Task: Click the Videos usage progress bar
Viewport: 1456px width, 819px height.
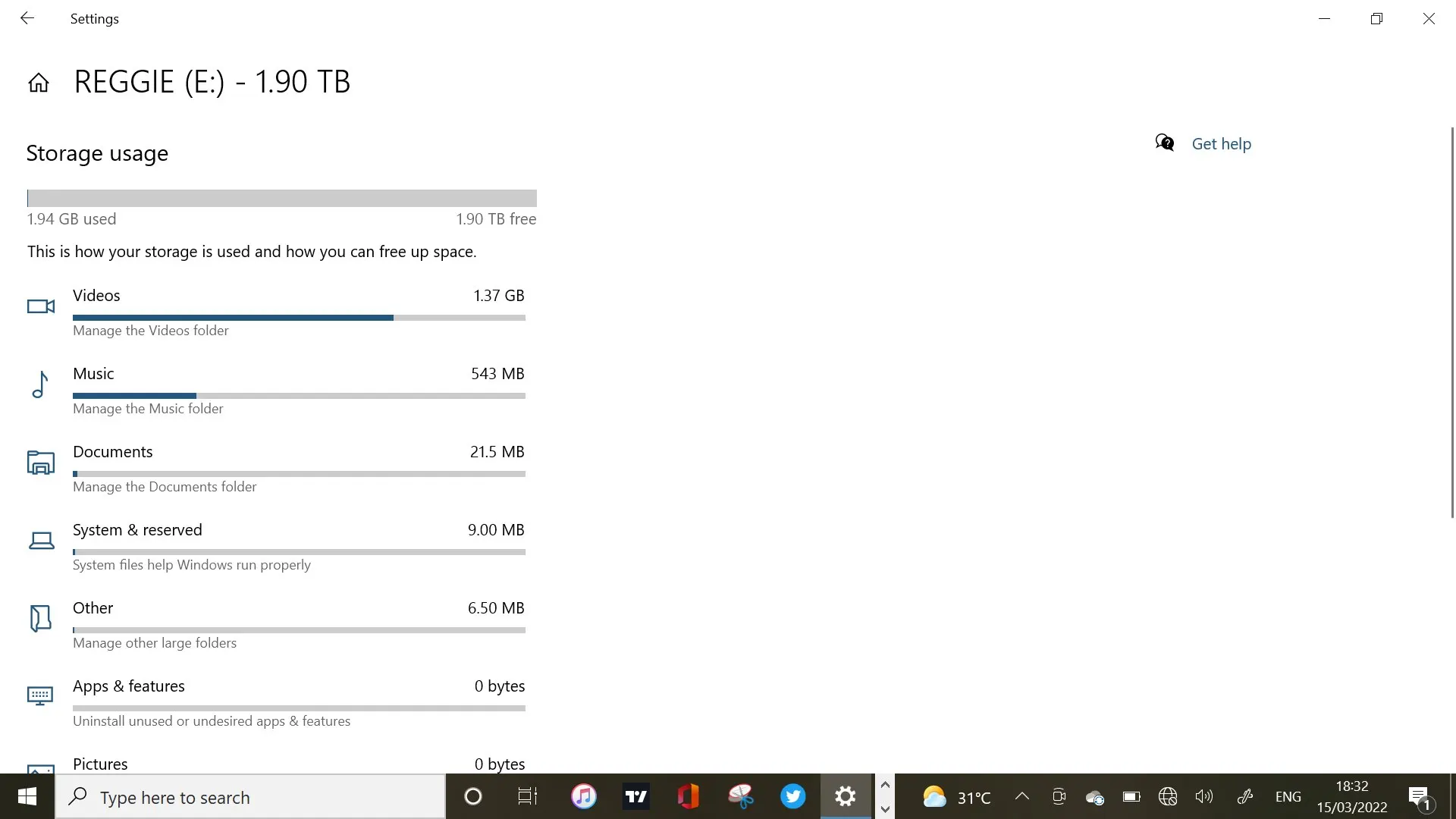Action: coord(299,318)
